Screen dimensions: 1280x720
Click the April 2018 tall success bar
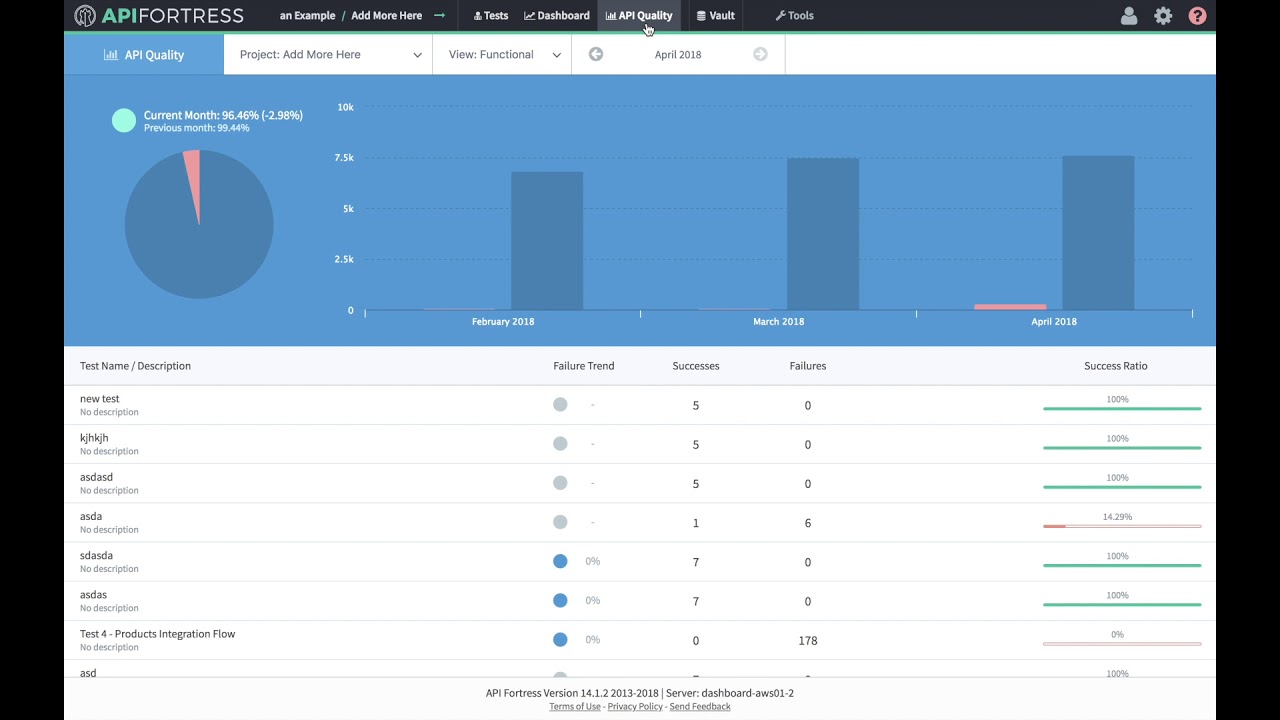pos(1098,233)
